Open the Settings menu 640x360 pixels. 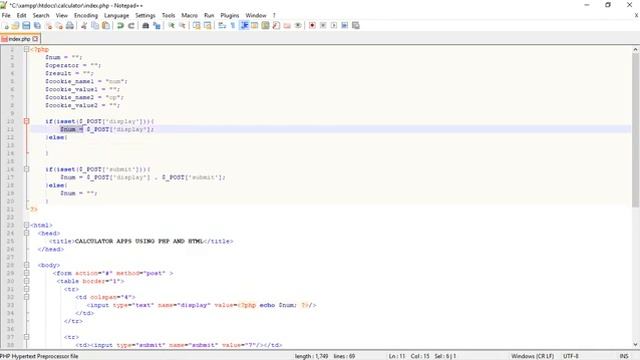click(145, 16)
